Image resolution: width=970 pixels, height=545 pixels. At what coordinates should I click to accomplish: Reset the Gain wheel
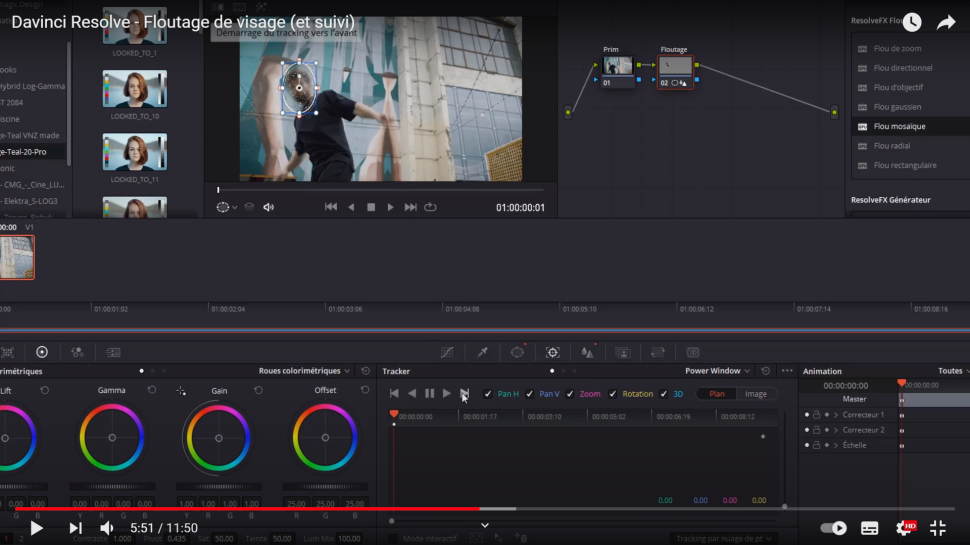[x=259, y=390]
